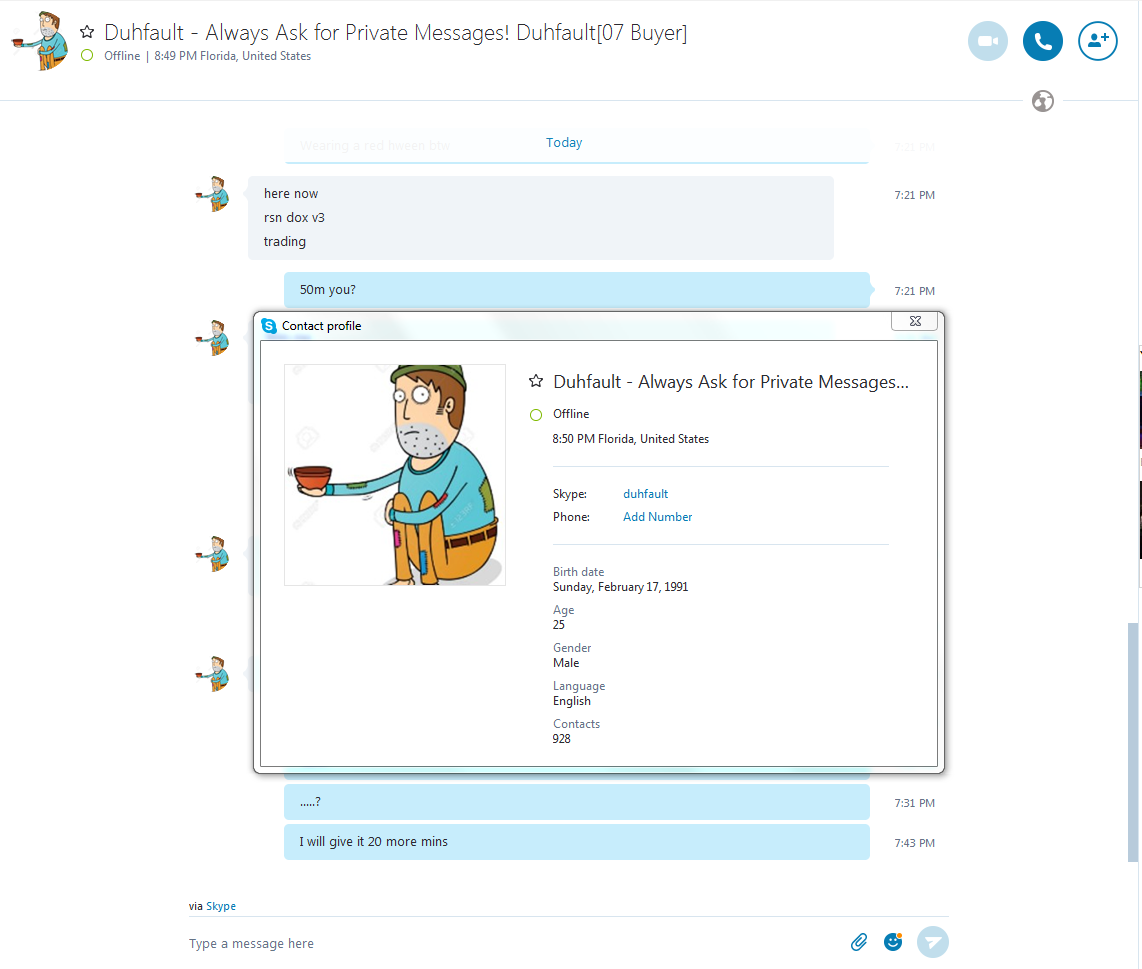Select the 'rsn dox v3' message line
The width and height of the screenshot is (1142, 969).
pos(294,218)
